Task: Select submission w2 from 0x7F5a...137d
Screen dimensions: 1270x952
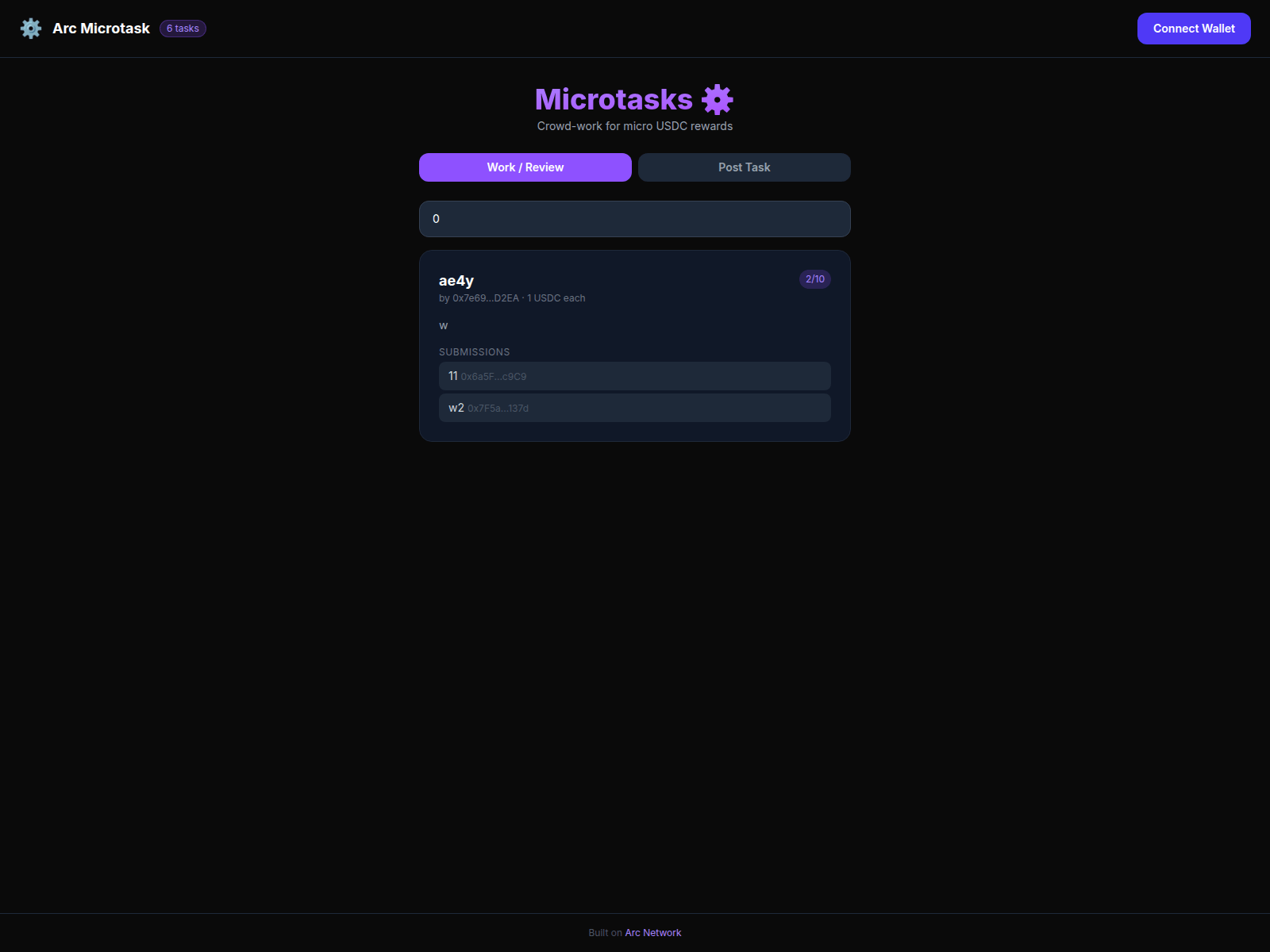Action: pos(635,408)
